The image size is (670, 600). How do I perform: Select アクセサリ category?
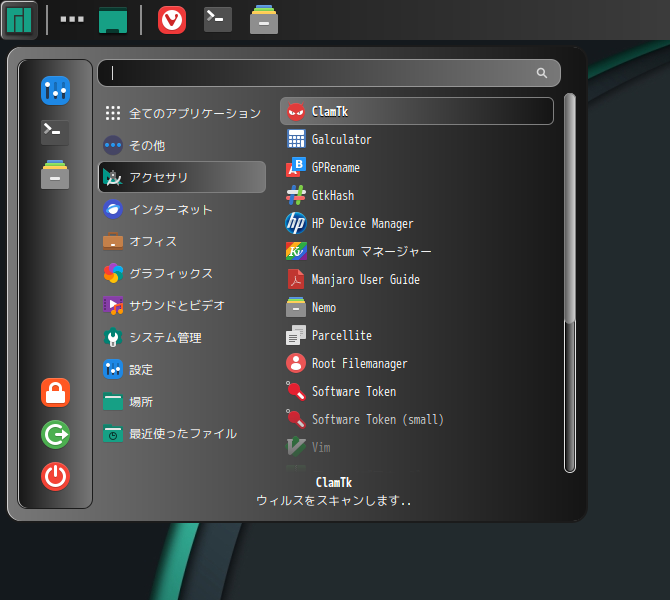tap(182, 177)
